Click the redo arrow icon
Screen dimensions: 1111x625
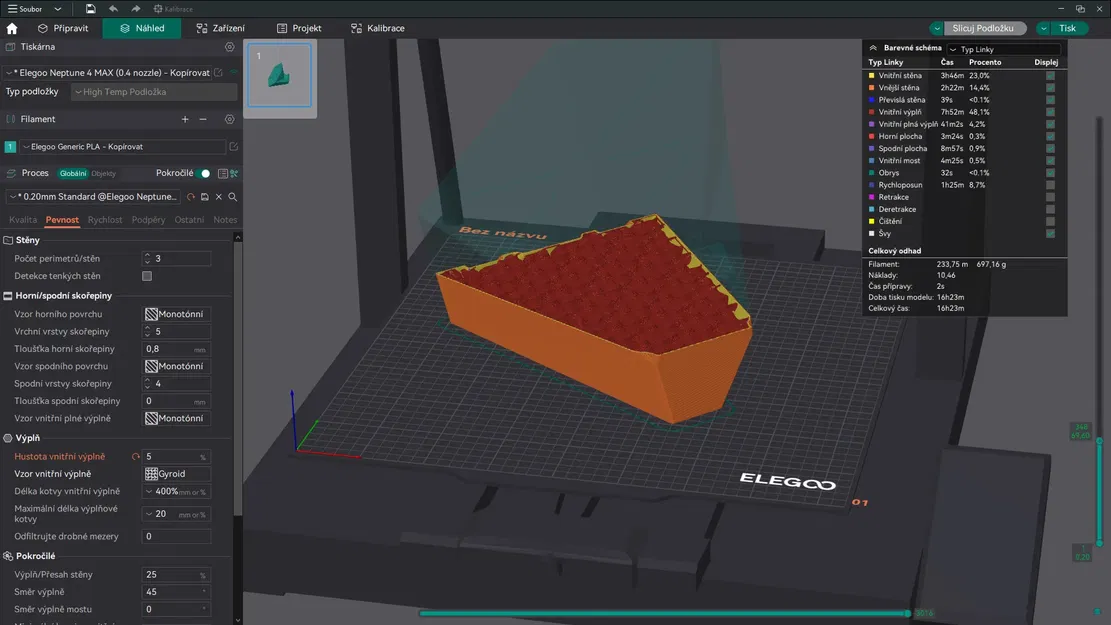point(137,8)
